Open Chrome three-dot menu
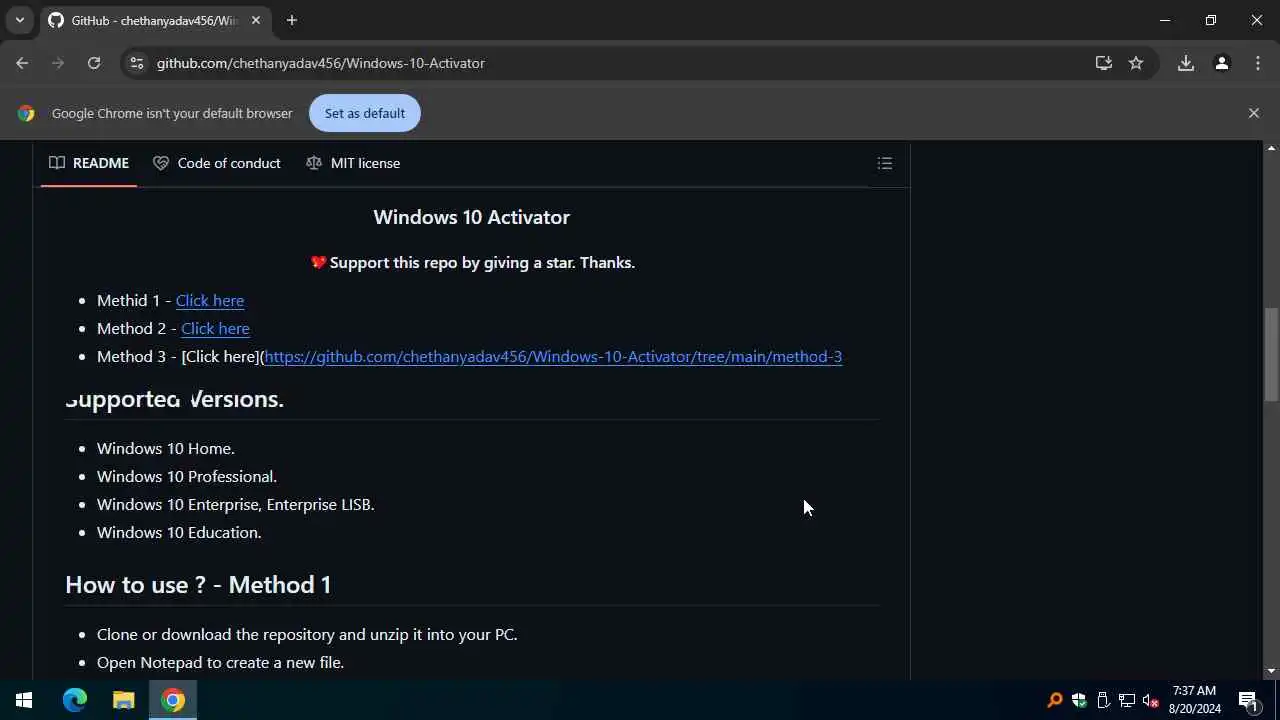 click(x=1258, y=63)
